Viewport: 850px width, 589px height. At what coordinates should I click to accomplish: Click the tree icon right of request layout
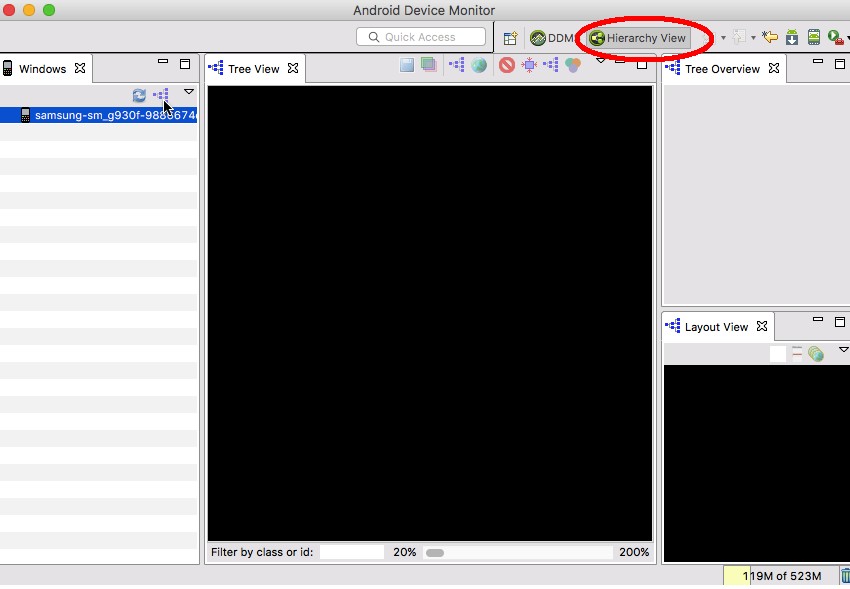click(x=551, y=65)
